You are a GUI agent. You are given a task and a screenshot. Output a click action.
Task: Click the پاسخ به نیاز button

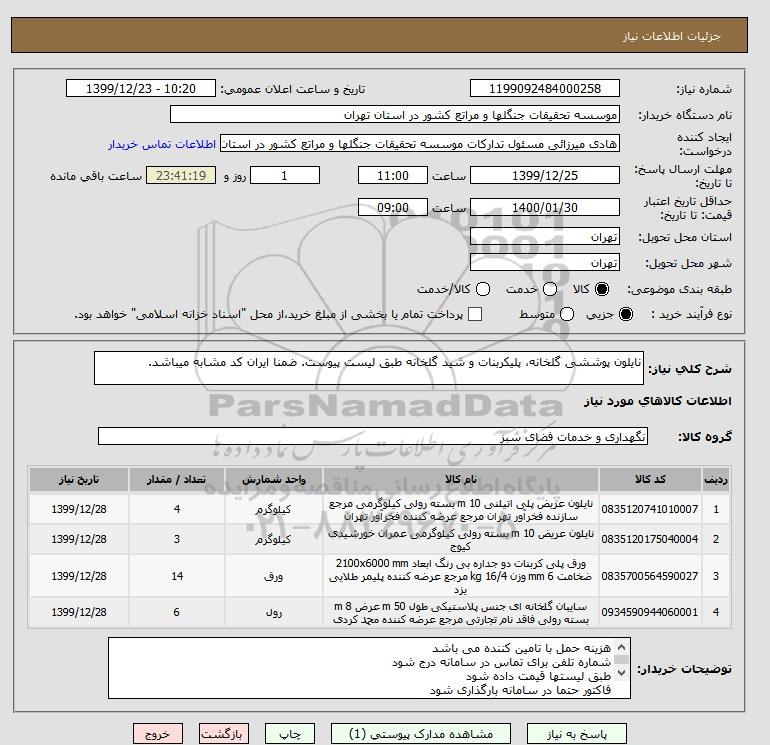[577, 734]
